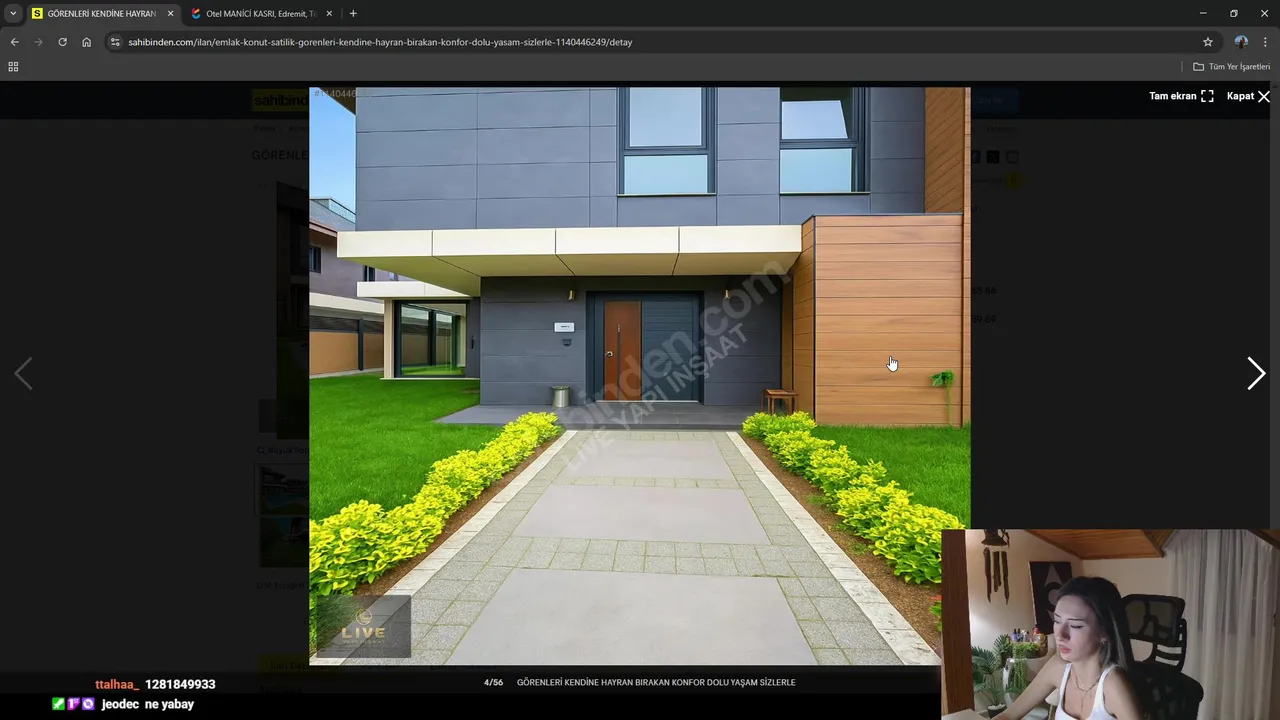Screen dimensions: 1280x720
Task: Go to the previous listing photo
Action: click(x=23, y=373)
